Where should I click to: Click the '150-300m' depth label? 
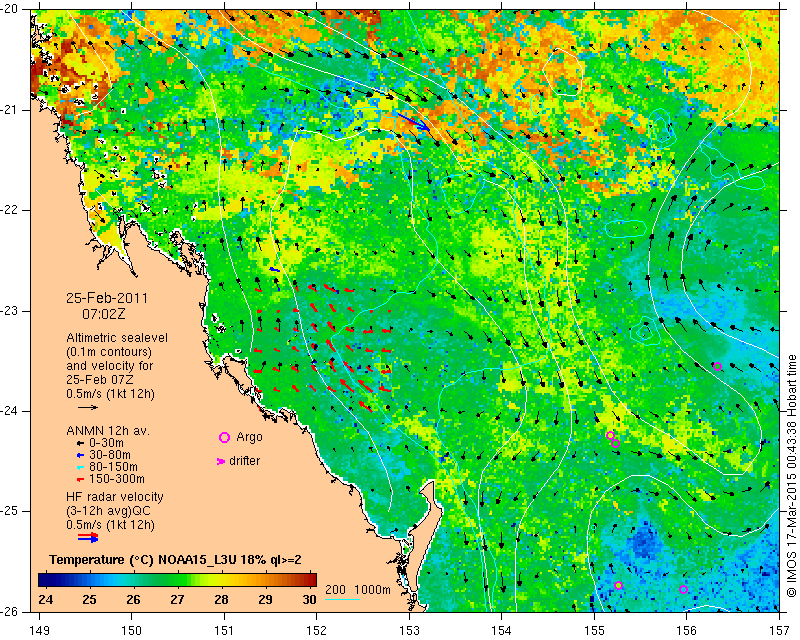click(x=117, y=479)
